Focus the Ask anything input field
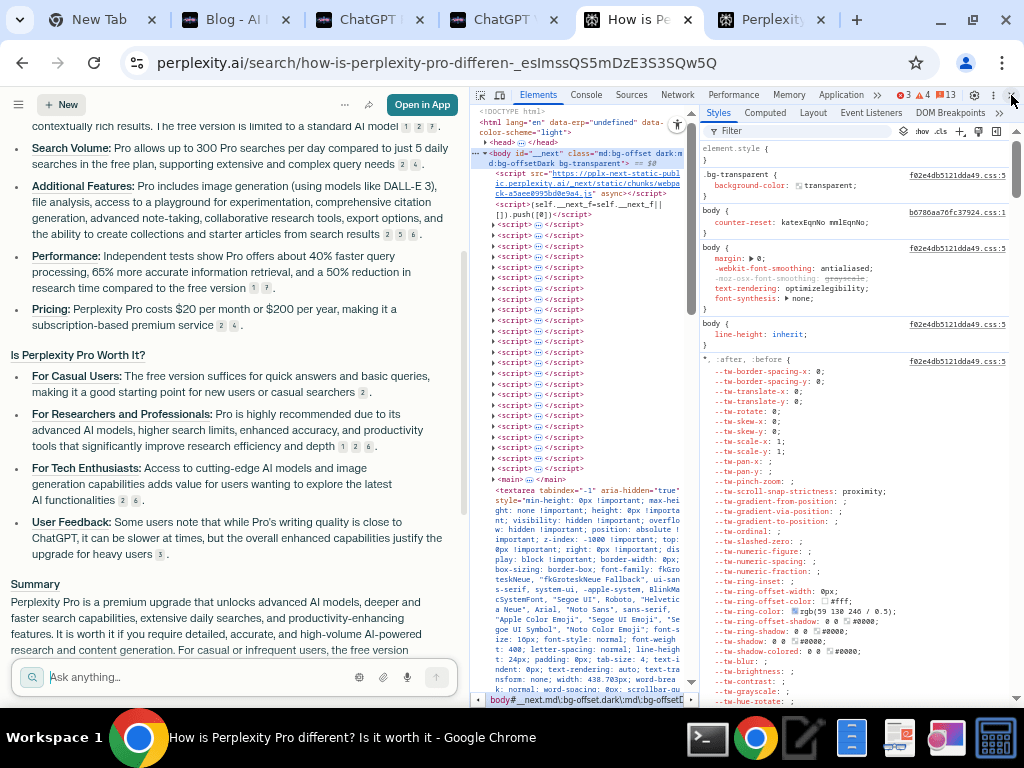The image size is (1024, 768). coord(196,677)
